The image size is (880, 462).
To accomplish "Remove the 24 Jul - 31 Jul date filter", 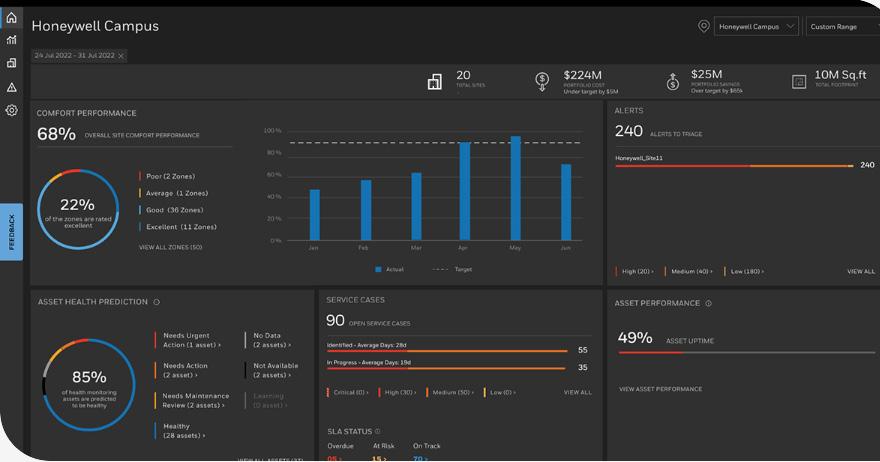I will (x=121, y=56).
